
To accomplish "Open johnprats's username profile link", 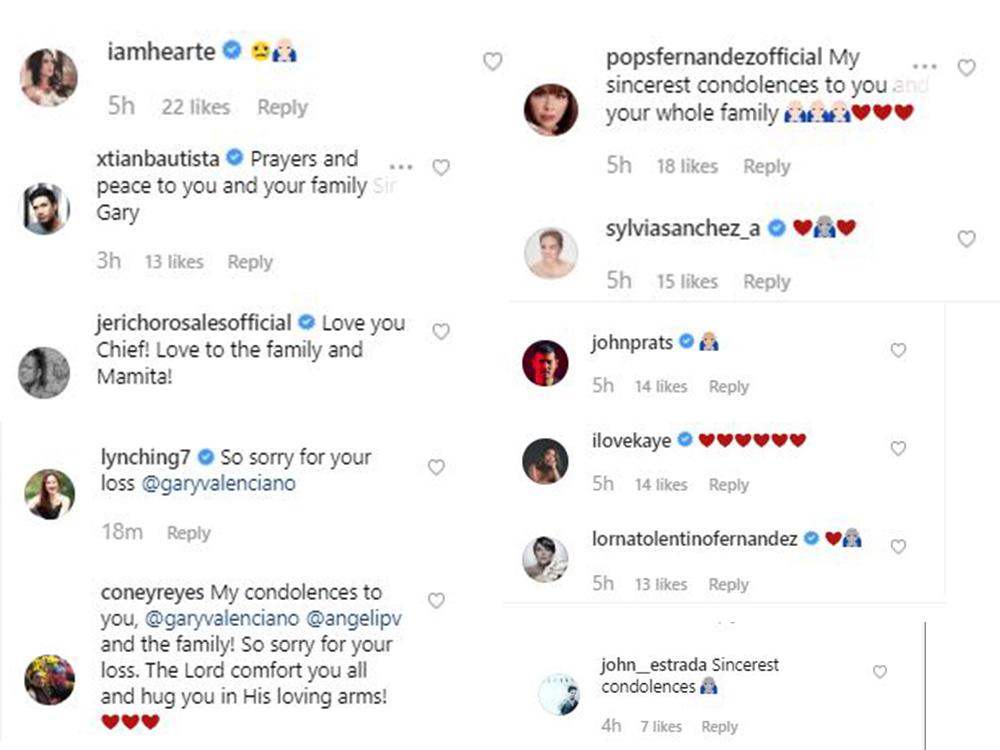I will coord(631,342).
